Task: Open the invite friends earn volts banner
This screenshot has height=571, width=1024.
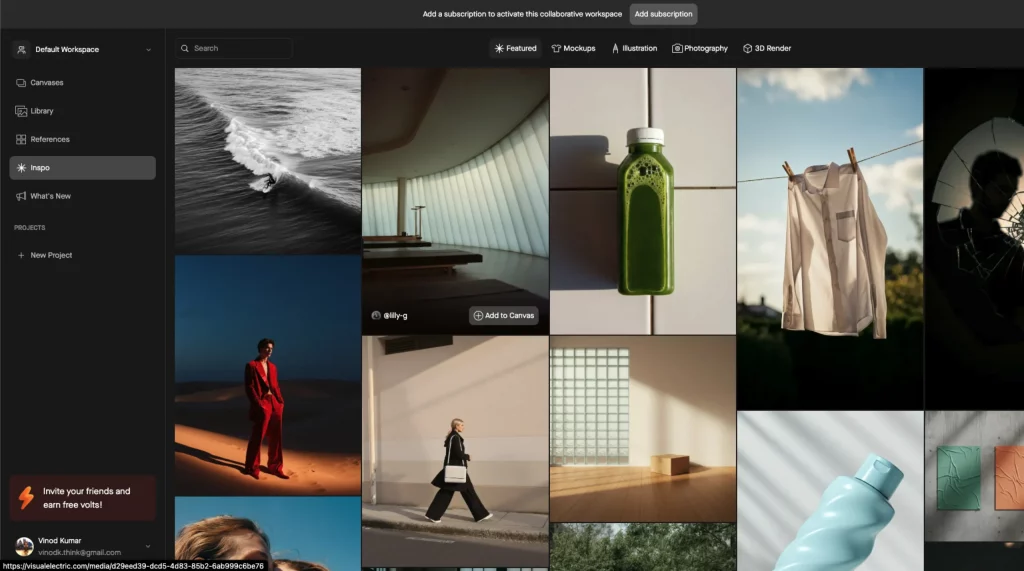Action: point(82,498)
